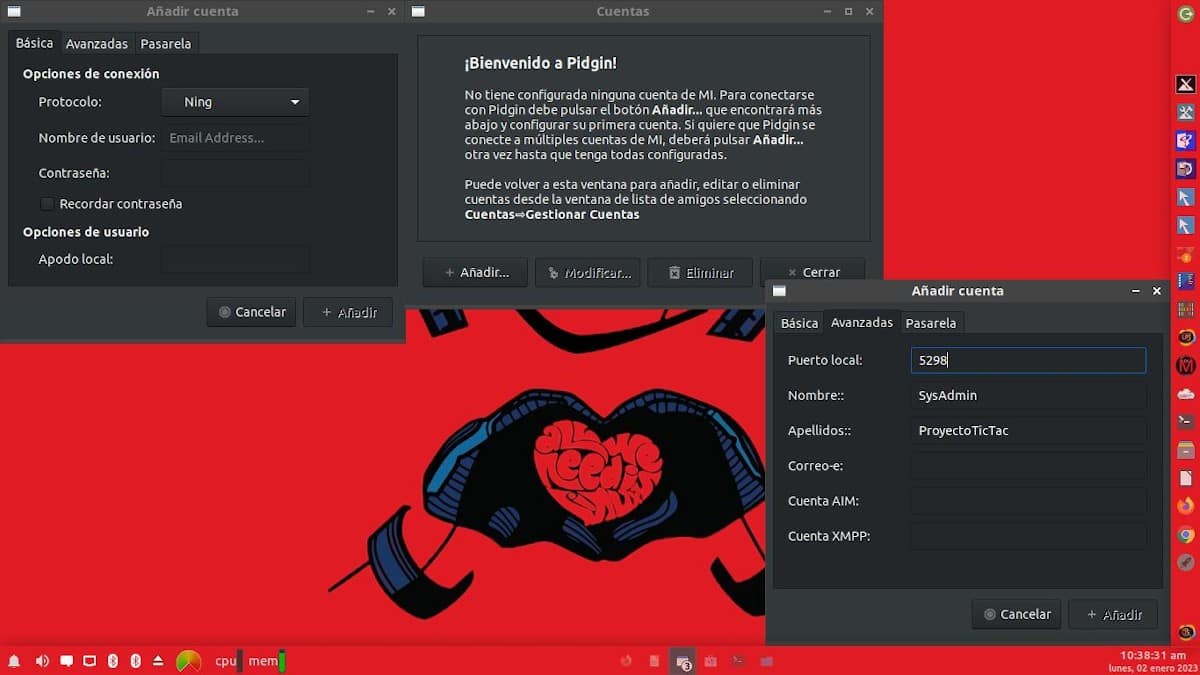
Task: Click the red circular M icon in dock
Action: (1186, 365)
